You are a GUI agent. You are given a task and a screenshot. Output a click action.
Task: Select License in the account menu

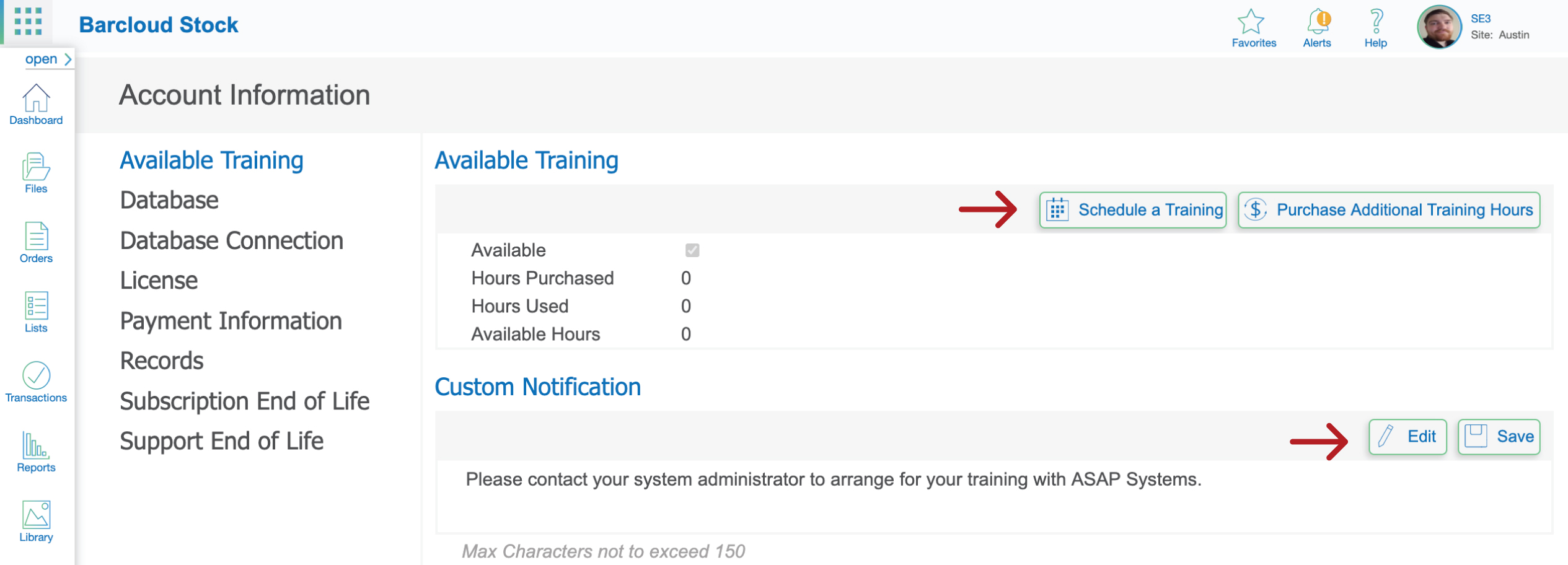coord(159,281)
